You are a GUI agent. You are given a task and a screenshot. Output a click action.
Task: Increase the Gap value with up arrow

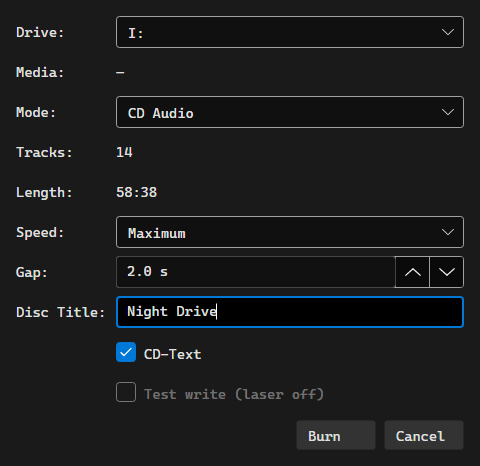coord(412,272)
